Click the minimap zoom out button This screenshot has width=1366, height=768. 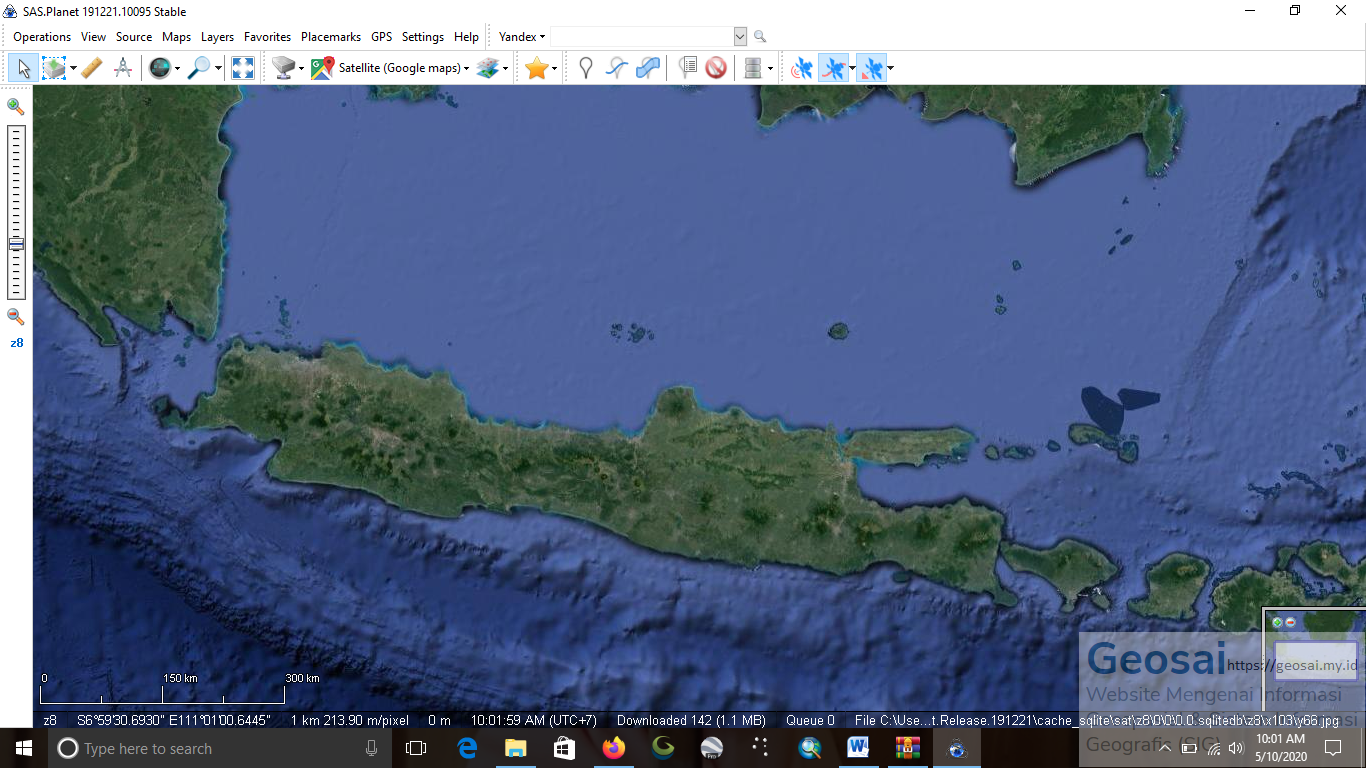[x=1290, y=622]
